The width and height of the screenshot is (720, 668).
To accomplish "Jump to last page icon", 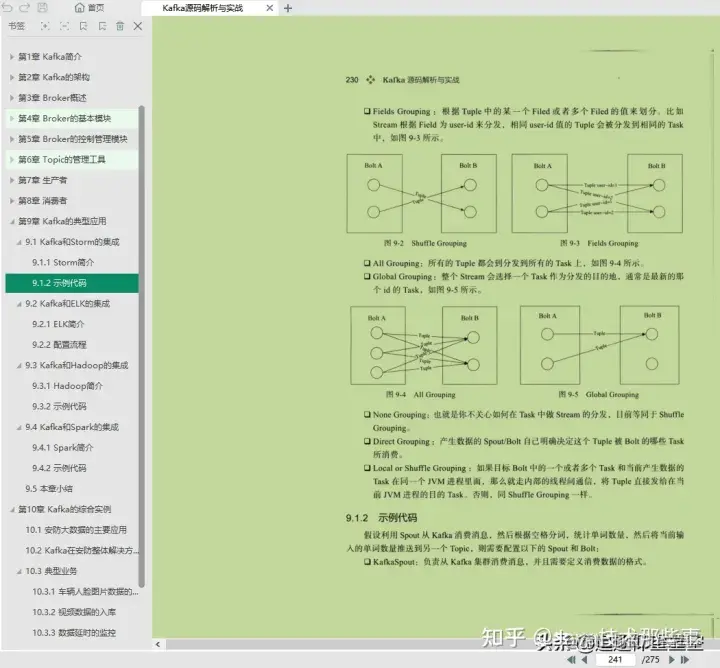I will click(x=685, y=660).
